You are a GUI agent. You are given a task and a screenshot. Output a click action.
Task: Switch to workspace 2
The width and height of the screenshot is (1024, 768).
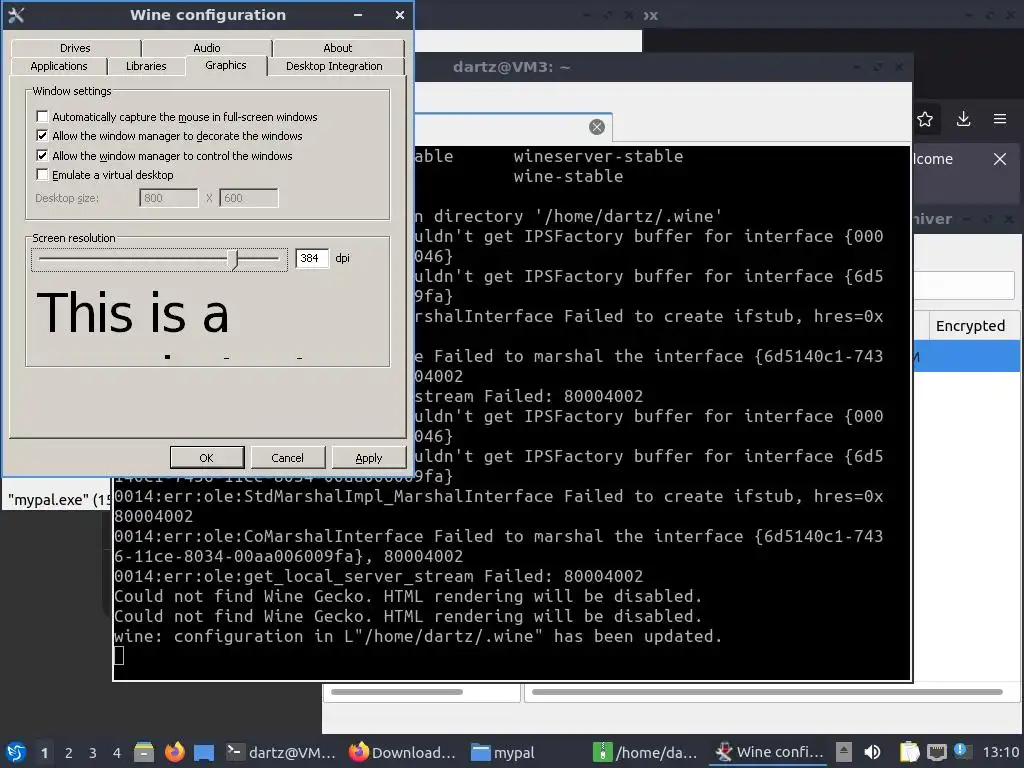[x=69, y=753]
